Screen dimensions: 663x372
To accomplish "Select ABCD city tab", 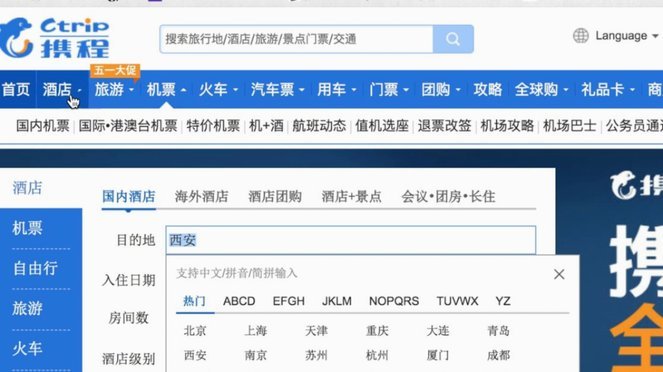I will [239, 301].
